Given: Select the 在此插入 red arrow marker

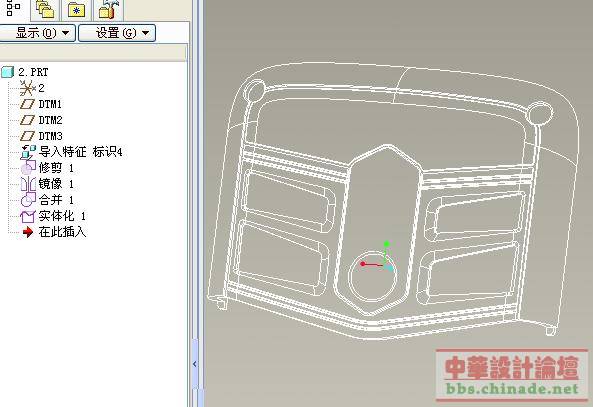Looking at the screenshot, I should pos(28,232).
